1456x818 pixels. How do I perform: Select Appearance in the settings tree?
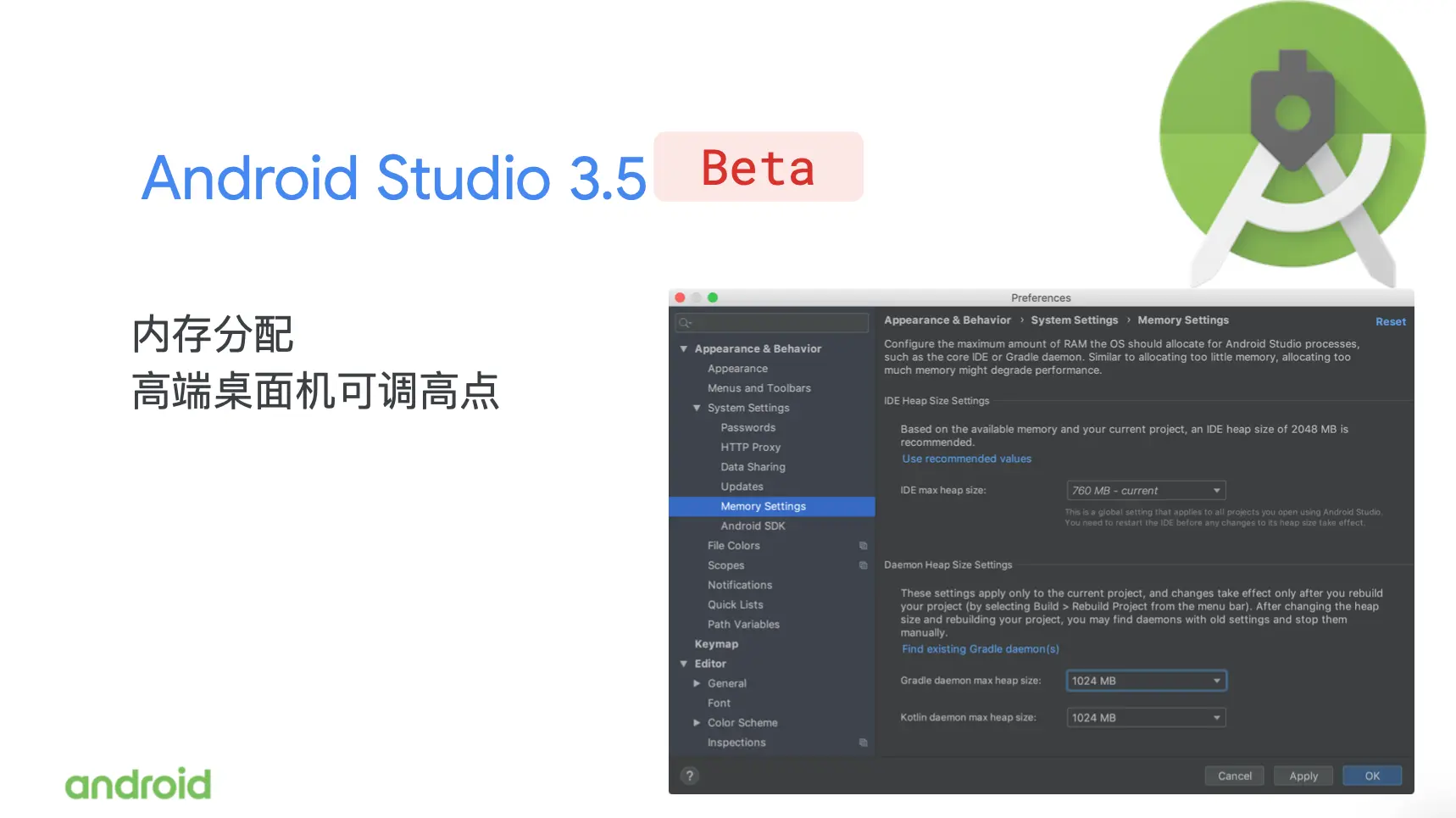coord(737,369)
